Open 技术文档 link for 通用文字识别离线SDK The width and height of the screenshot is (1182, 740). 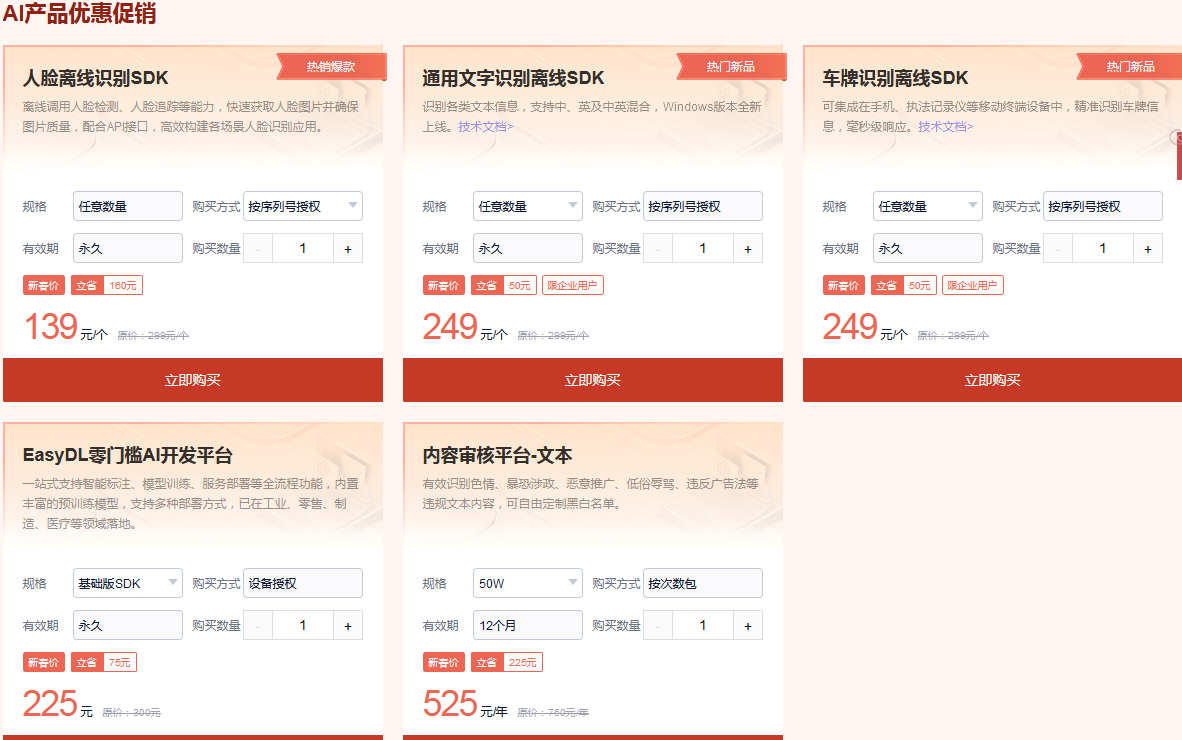coord(485,127)
